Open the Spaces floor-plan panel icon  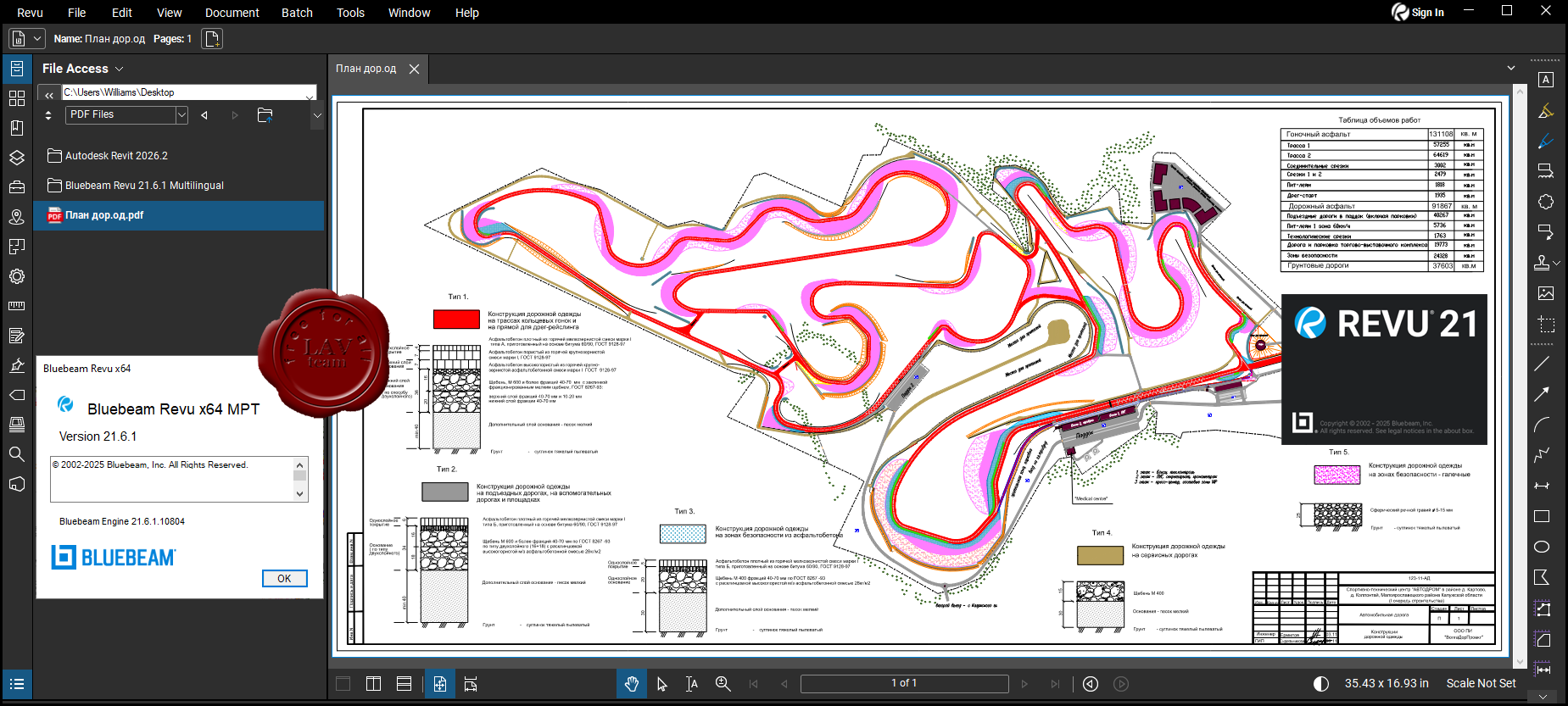[16, 247]
